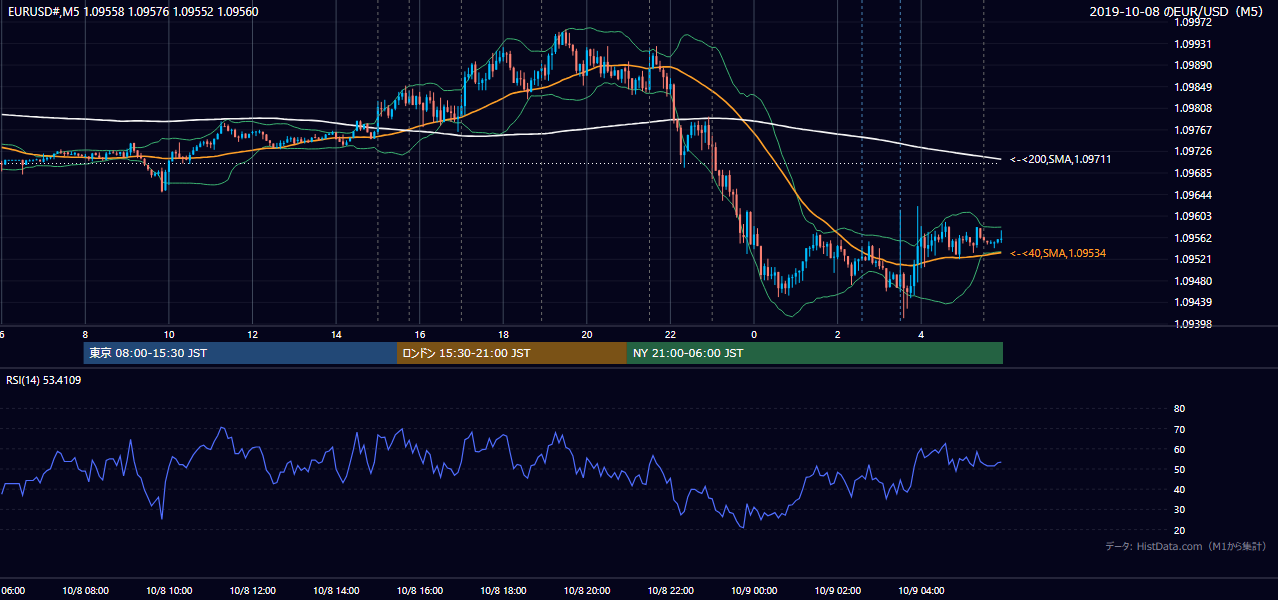Viewport: 1278px width, 600px height.
Task: Click price level 1.09439 on the scale
Action: 1193,302
